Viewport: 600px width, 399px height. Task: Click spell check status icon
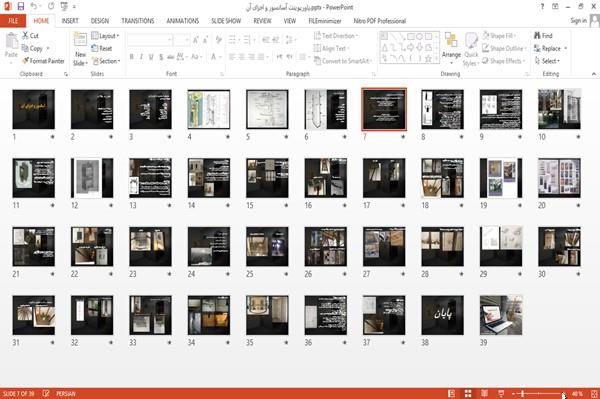click(x=46, y=394)
